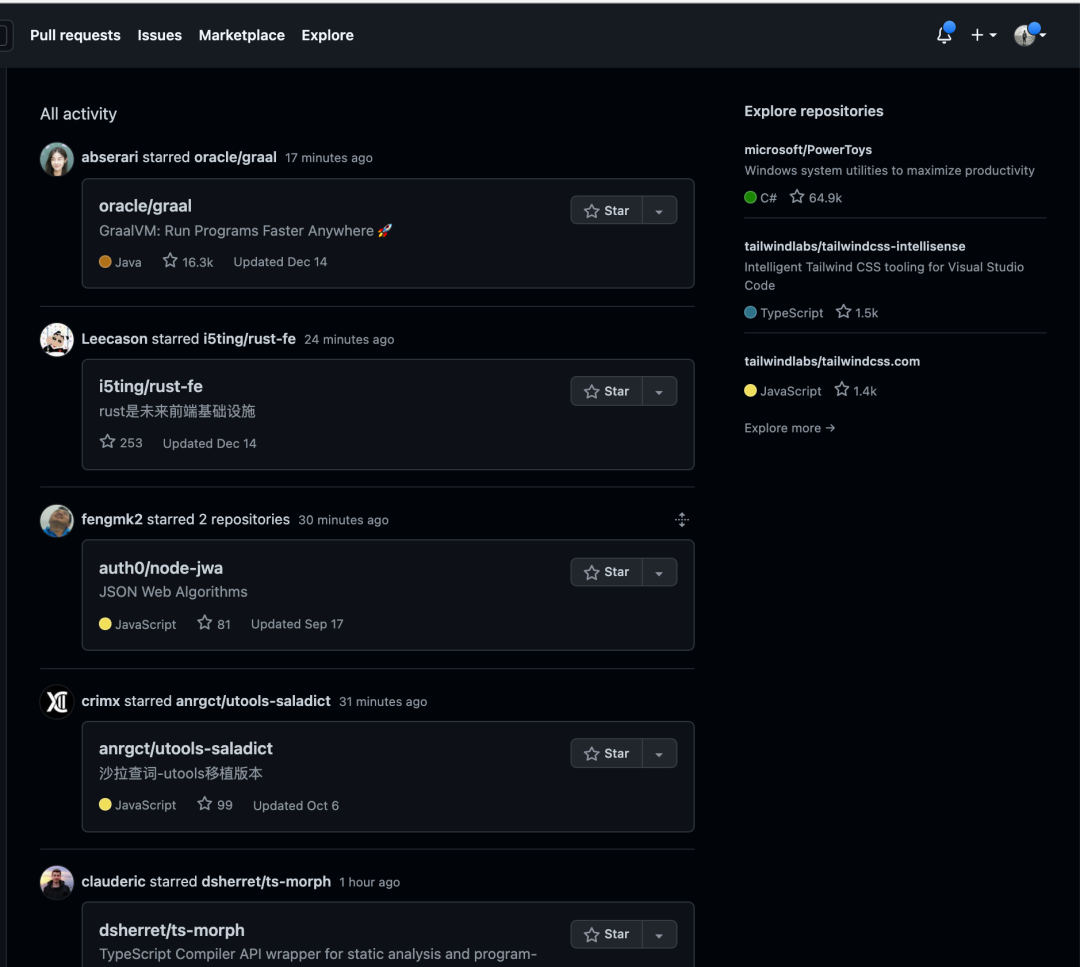1080x967 pixels.
Task: Open crimx's avatar logo
Action: coord(56,702)
